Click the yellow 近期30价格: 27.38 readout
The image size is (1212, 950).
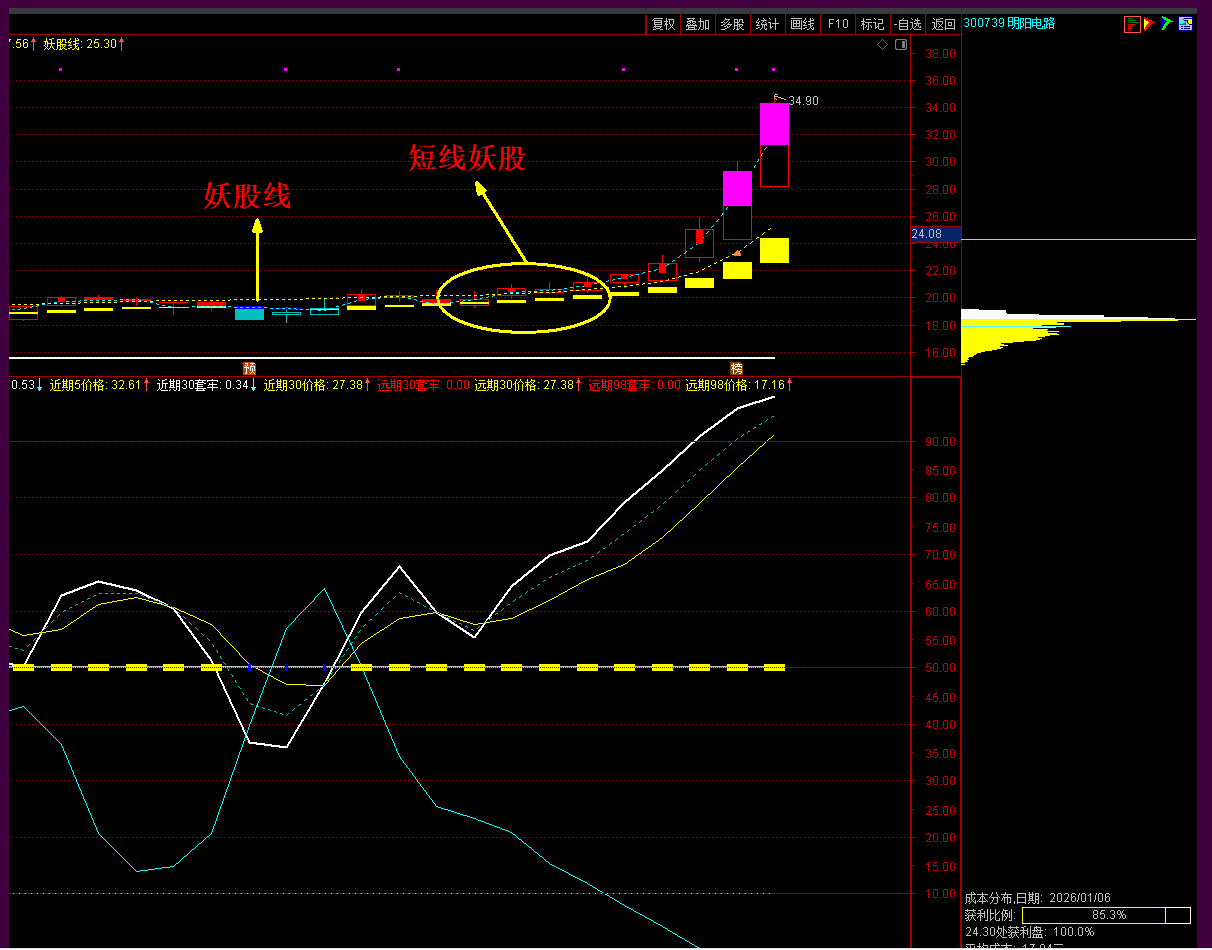coord(314,384)
